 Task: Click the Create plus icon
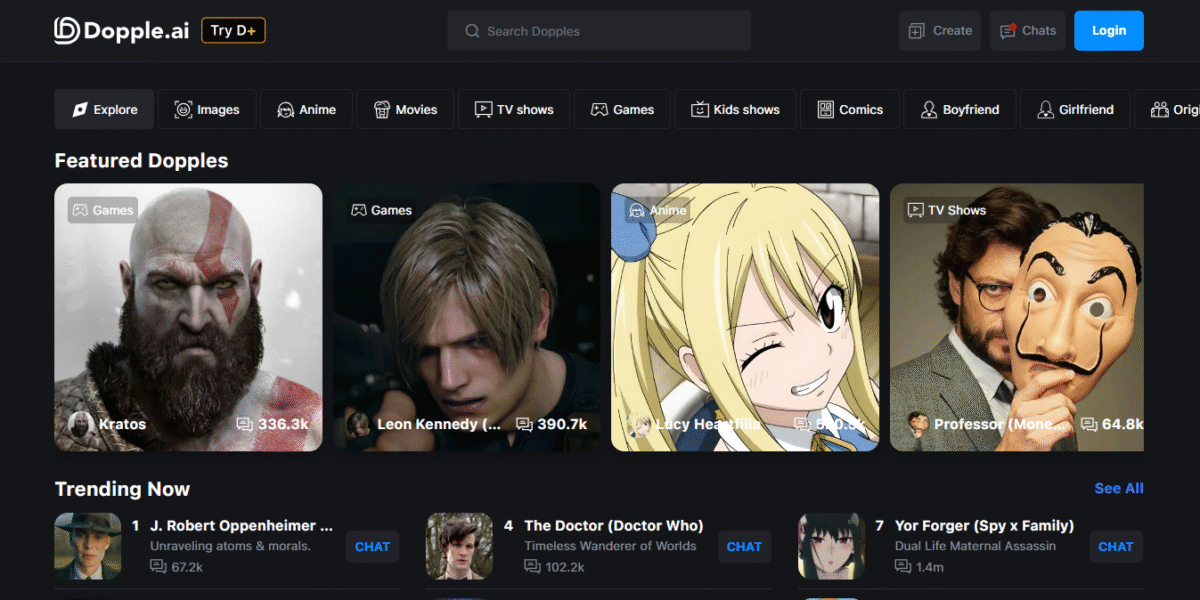coord(916,31)
